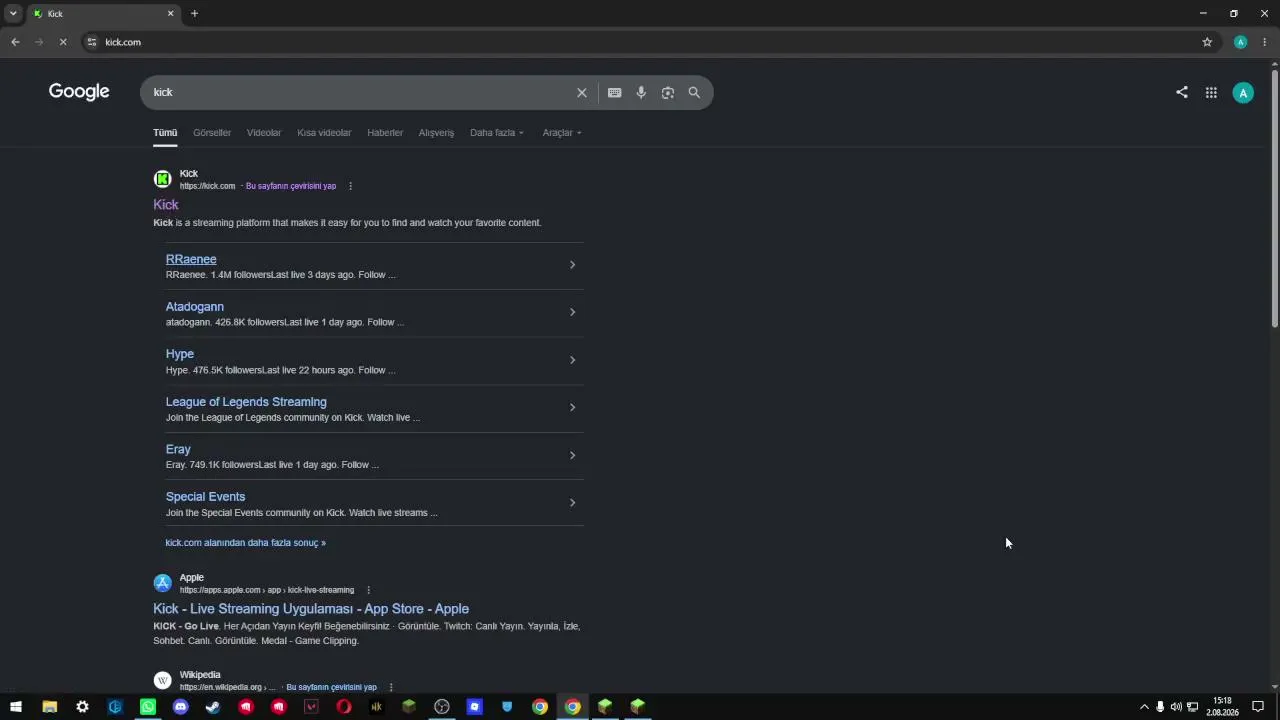Select the Tümü search tab

click(x=165, y=133)
